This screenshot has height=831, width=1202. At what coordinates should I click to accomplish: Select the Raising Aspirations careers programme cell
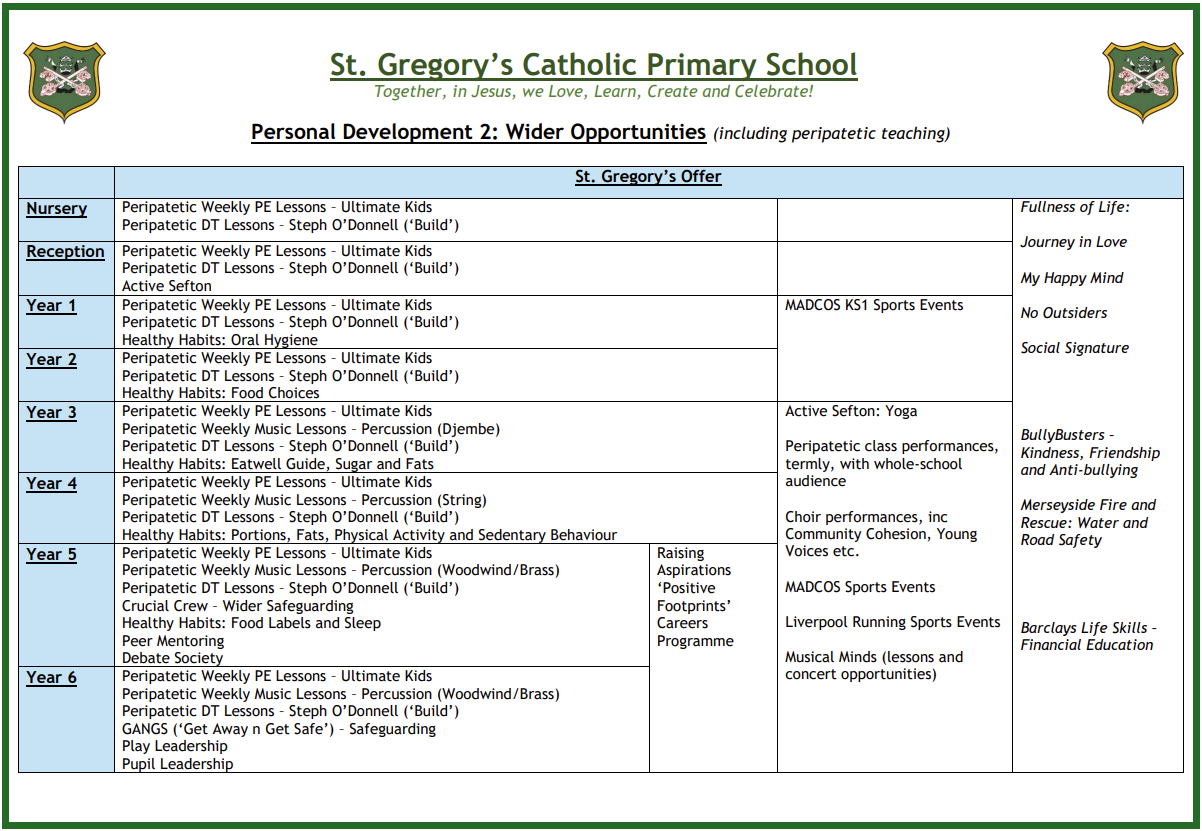click(695, 597)
